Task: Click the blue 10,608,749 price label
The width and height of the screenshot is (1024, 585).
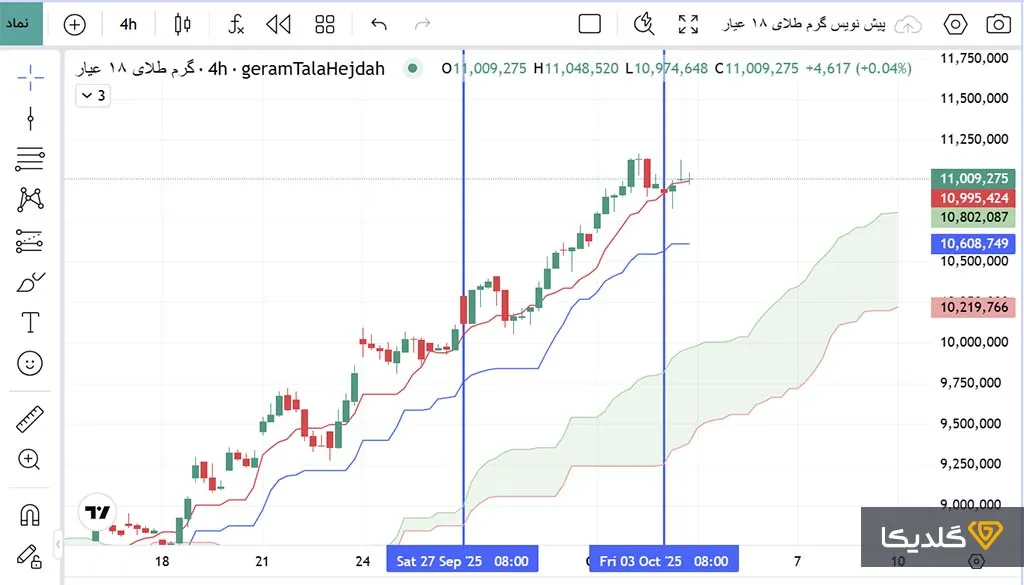Action: 974,243
